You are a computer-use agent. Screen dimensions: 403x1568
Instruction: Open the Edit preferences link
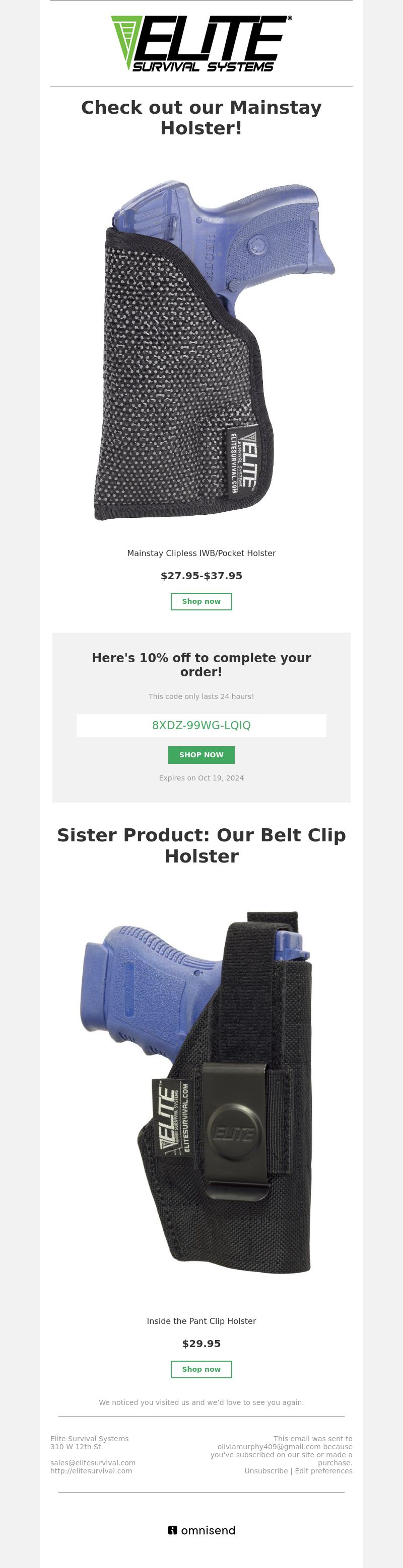[324, 1470]
